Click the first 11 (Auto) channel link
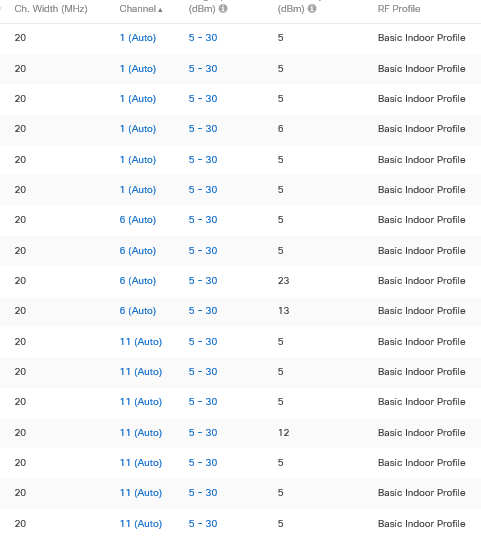The width and height of the screenshot is (481, 539). coord(141,342)
